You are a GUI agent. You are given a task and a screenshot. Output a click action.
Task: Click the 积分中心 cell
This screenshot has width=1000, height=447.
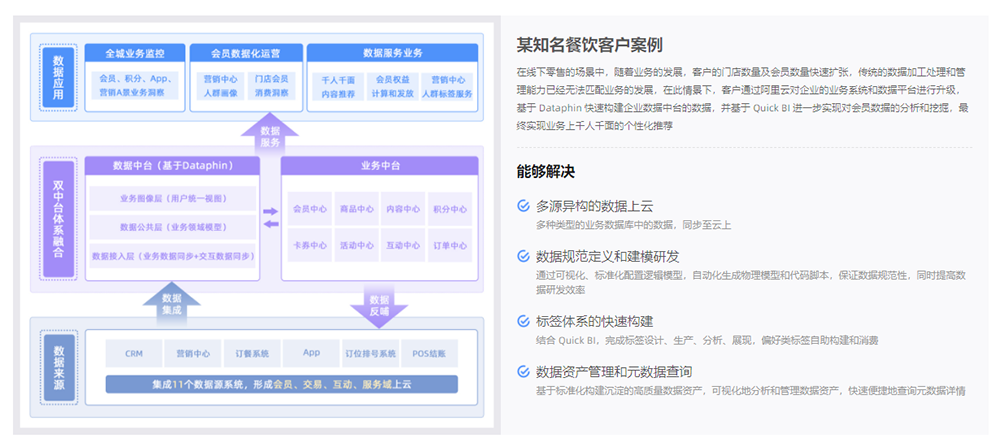450,209
